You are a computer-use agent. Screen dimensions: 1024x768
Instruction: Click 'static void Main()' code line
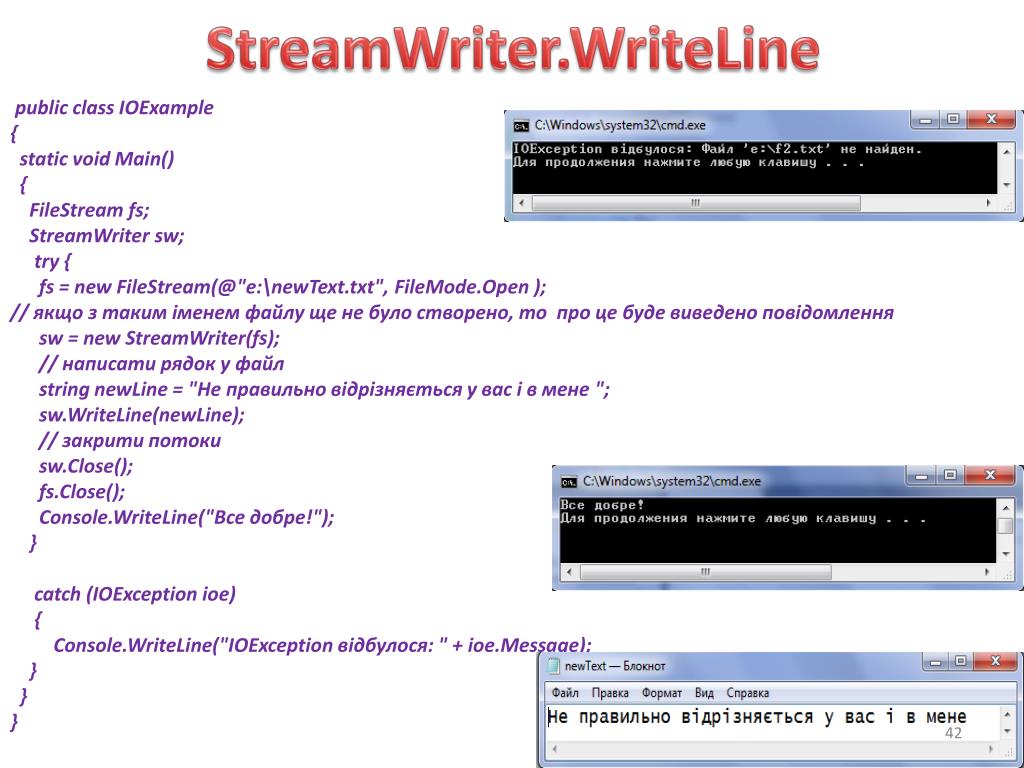(97, 159)
